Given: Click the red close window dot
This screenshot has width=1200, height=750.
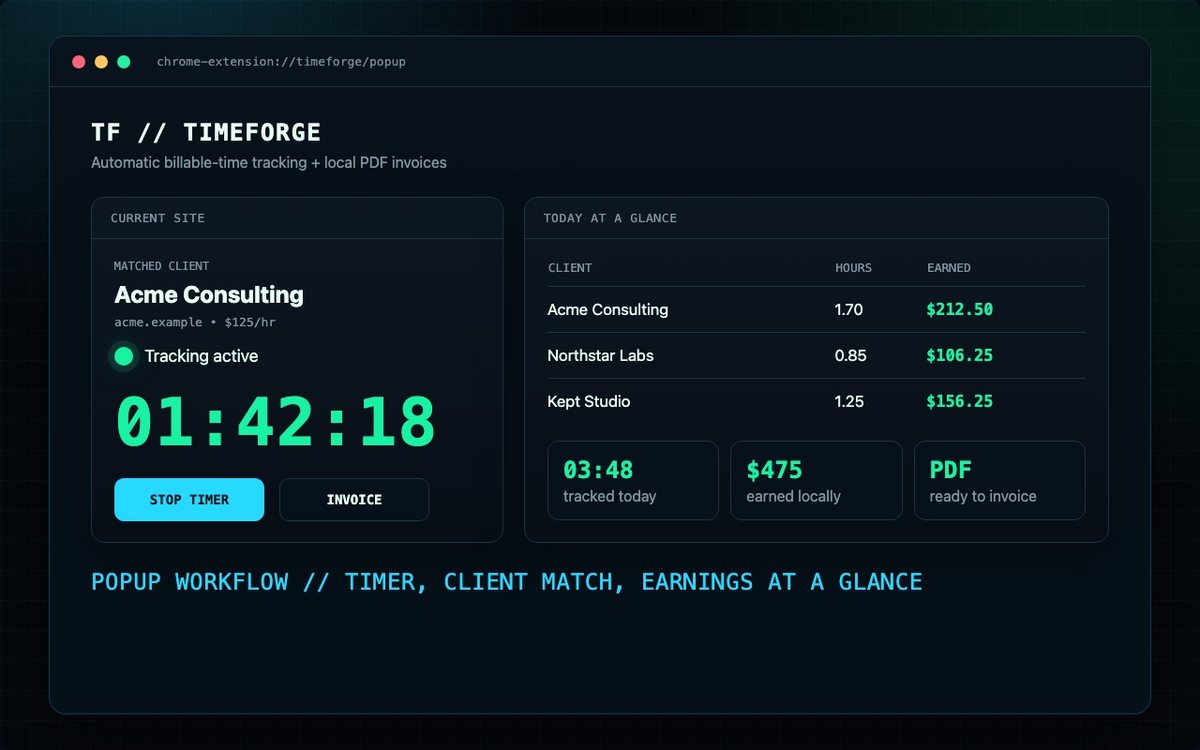Looking at the screenshot, I should point(79,62).
